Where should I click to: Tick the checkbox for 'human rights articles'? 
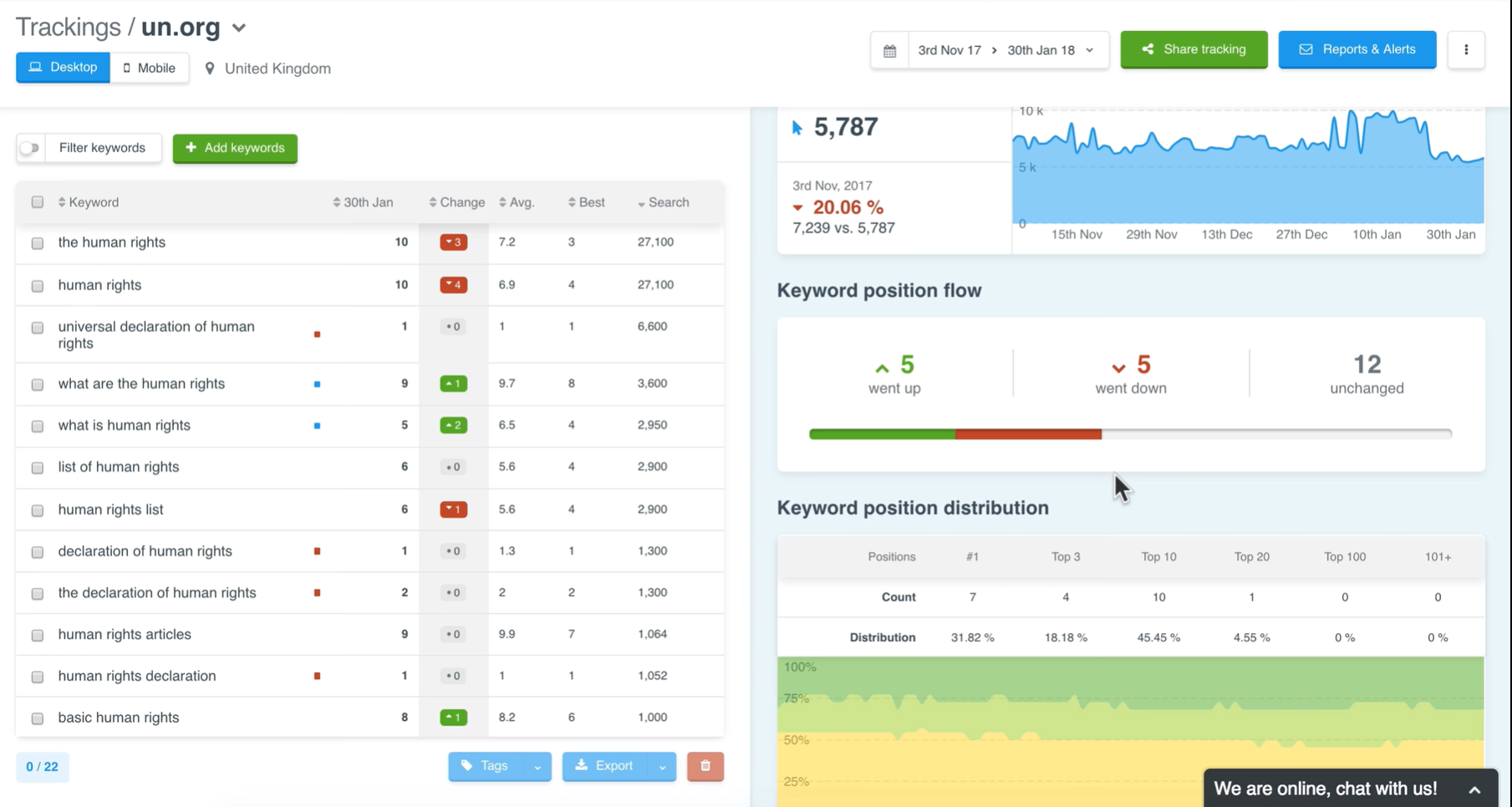click(x=38, y=636)
